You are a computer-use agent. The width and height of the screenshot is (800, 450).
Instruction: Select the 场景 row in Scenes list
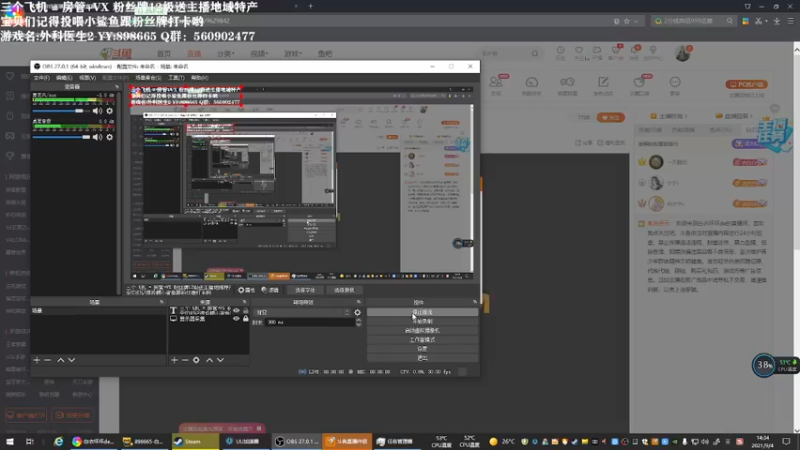[98, 311]
